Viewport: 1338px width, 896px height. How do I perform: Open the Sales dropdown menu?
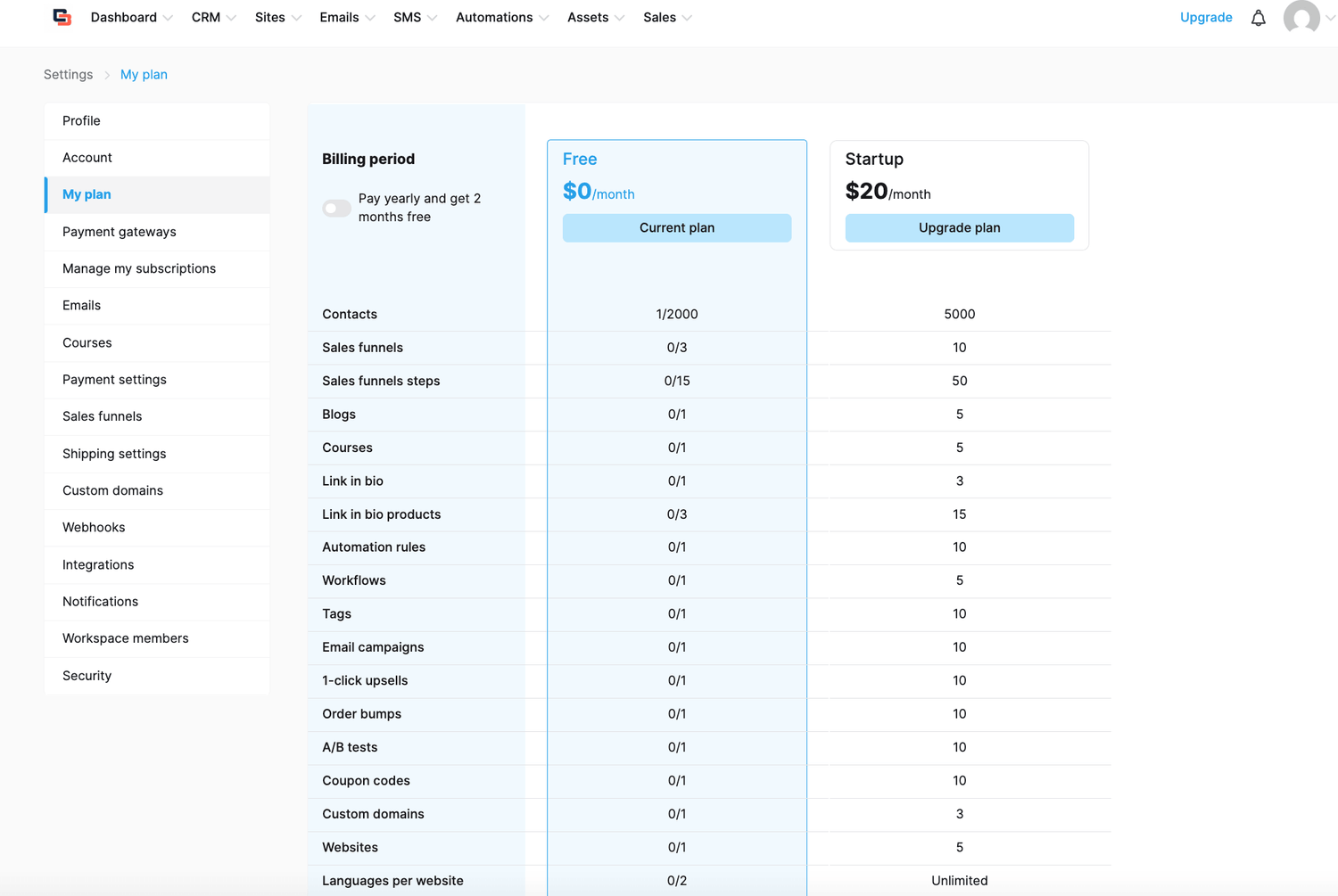point(668,18)
